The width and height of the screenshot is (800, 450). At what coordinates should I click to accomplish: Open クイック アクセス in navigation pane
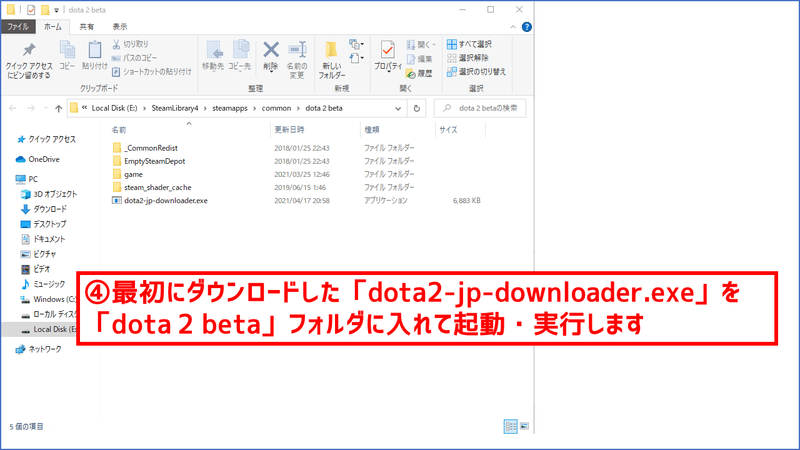tap(46, 139)
